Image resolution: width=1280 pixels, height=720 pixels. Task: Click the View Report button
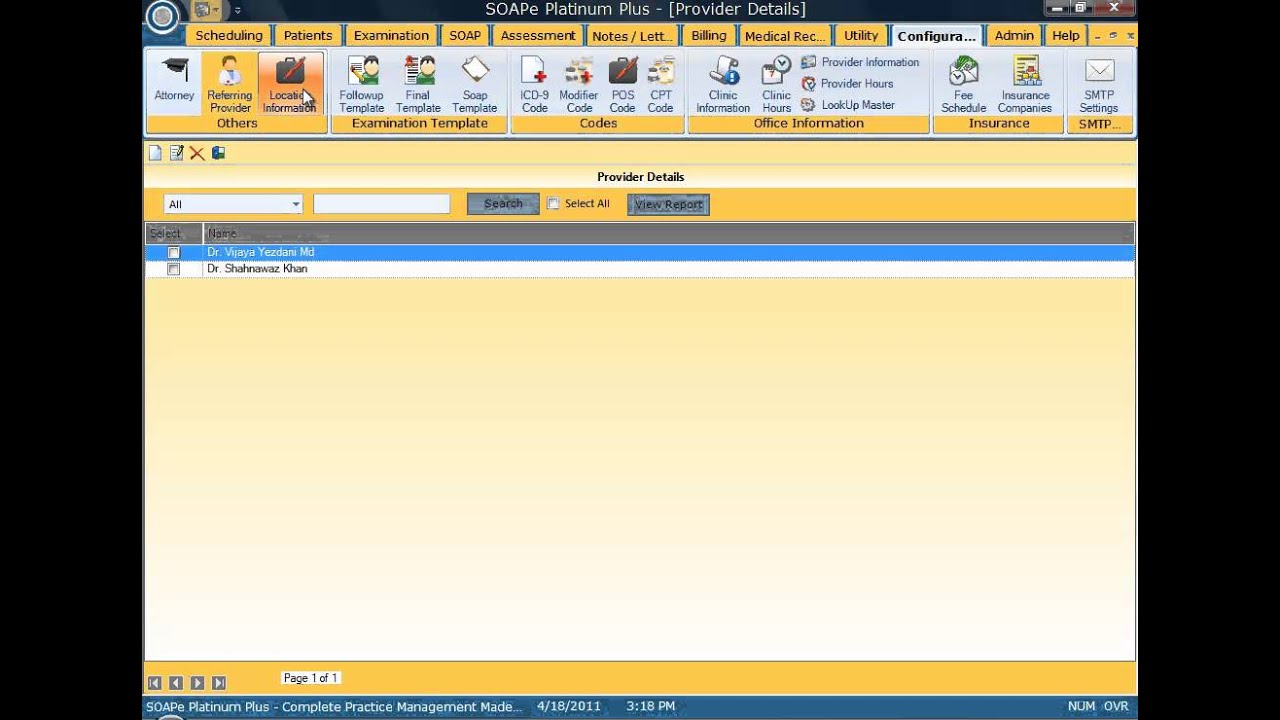point(669,204)
